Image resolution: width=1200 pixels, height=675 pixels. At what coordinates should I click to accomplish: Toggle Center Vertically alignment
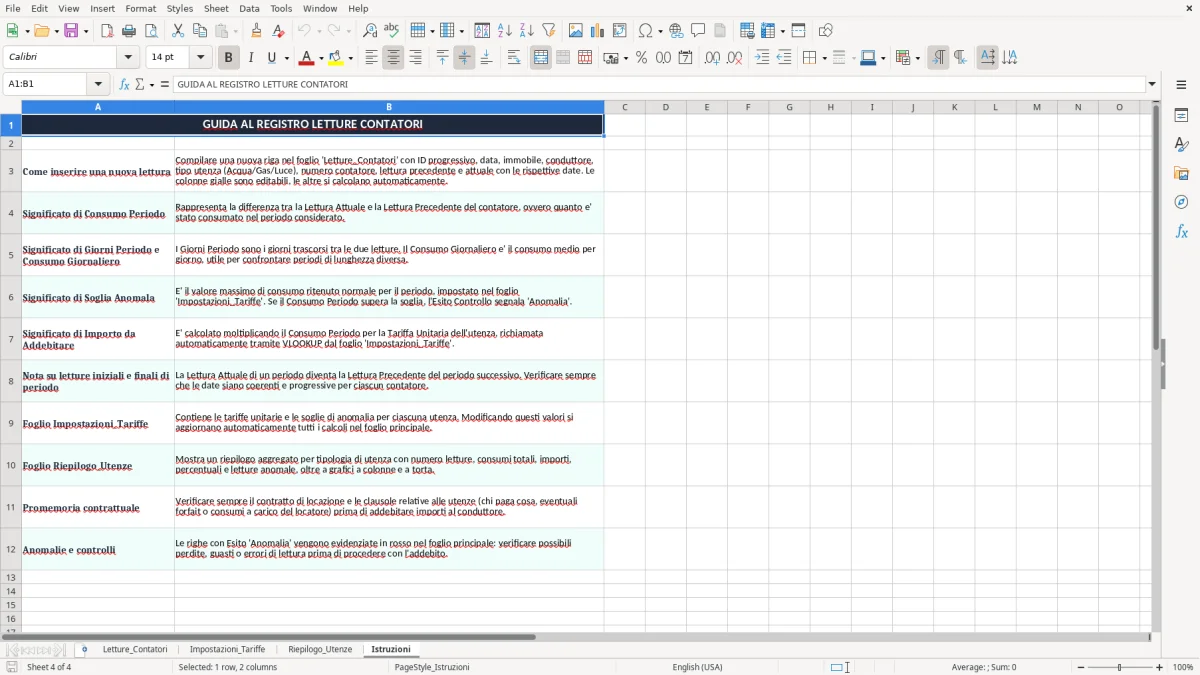464,58
